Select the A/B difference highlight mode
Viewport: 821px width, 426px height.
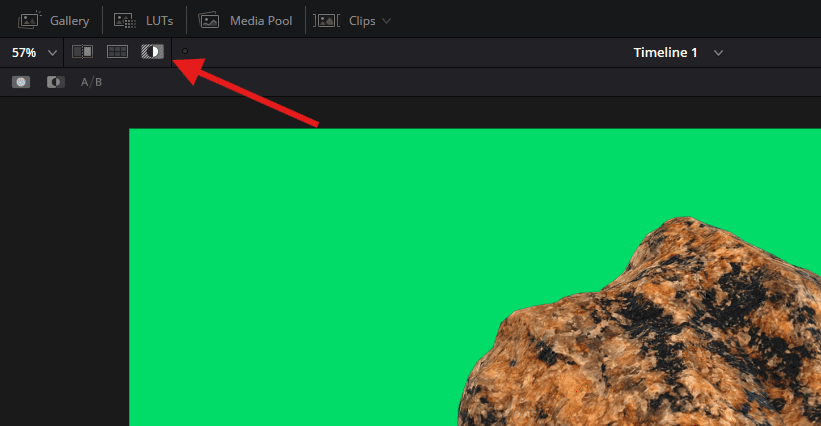pyautogui.click(x=91, y=82)
